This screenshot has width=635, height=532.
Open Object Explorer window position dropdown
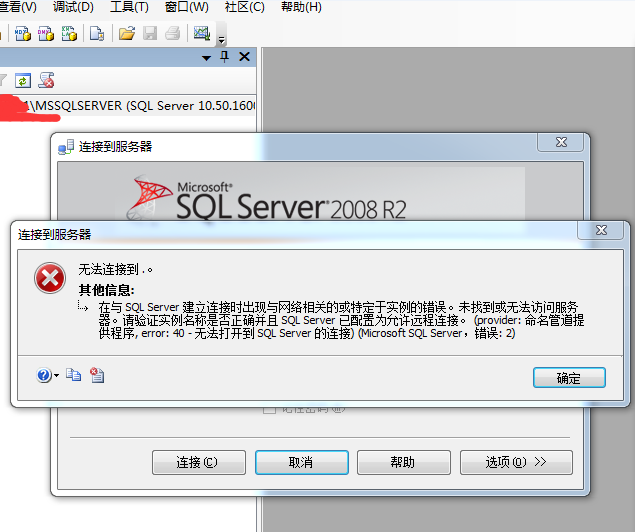207,58
